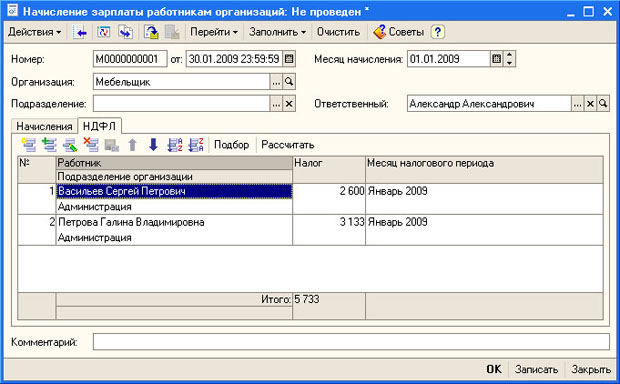The image size is (620, 384).
Task: Open calendar for Месяц начисления
Action: click(497, 59)
